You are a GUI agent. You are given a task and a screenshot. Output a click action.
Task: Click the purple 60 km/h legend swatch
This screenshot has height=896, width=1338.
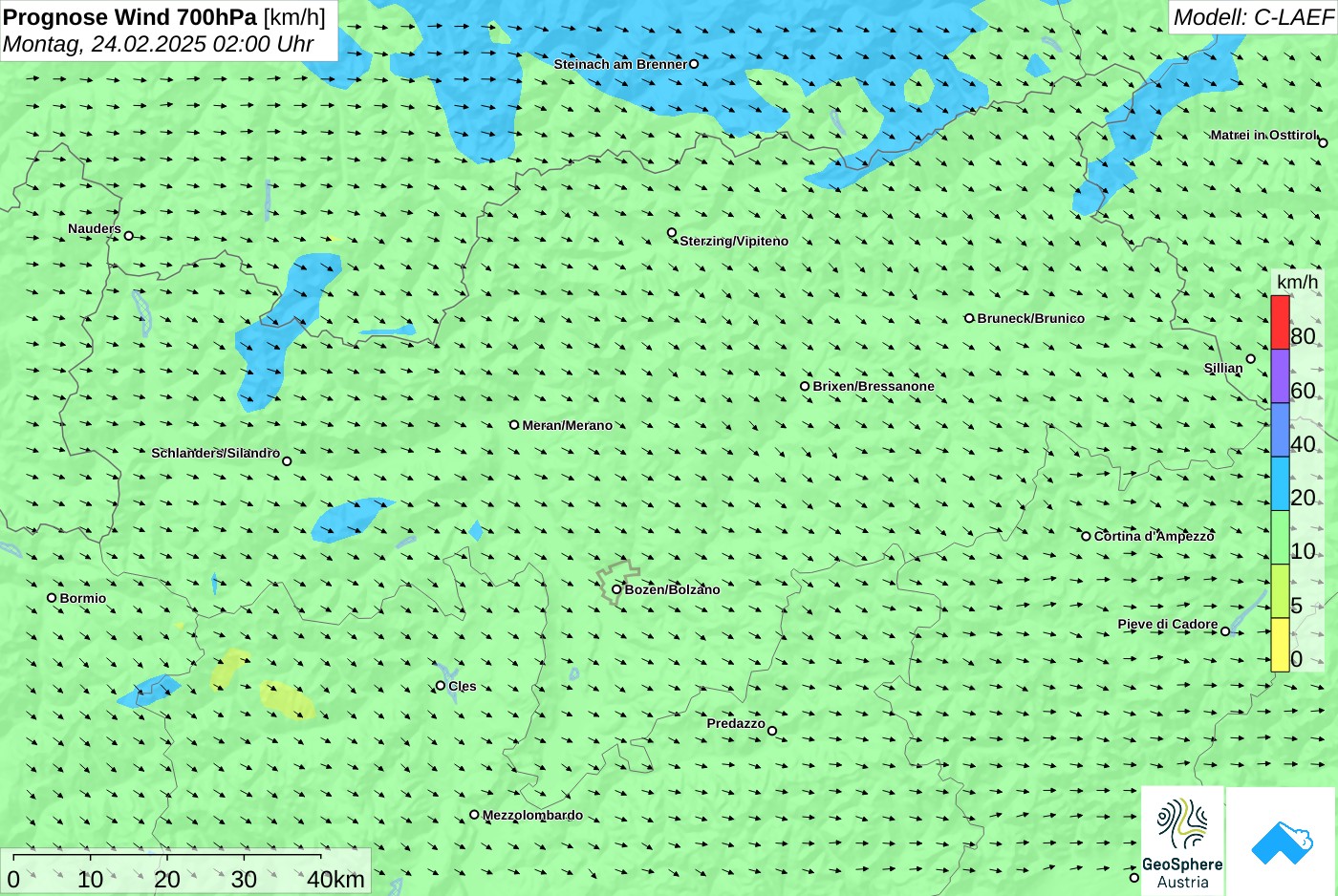[1280, 376]
